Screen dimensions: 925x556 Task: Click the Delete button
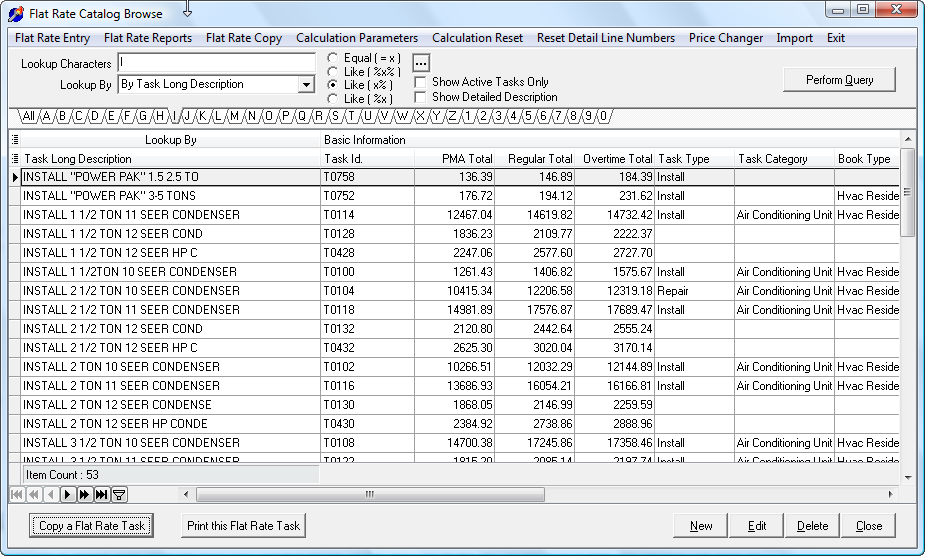coord(812,525)
